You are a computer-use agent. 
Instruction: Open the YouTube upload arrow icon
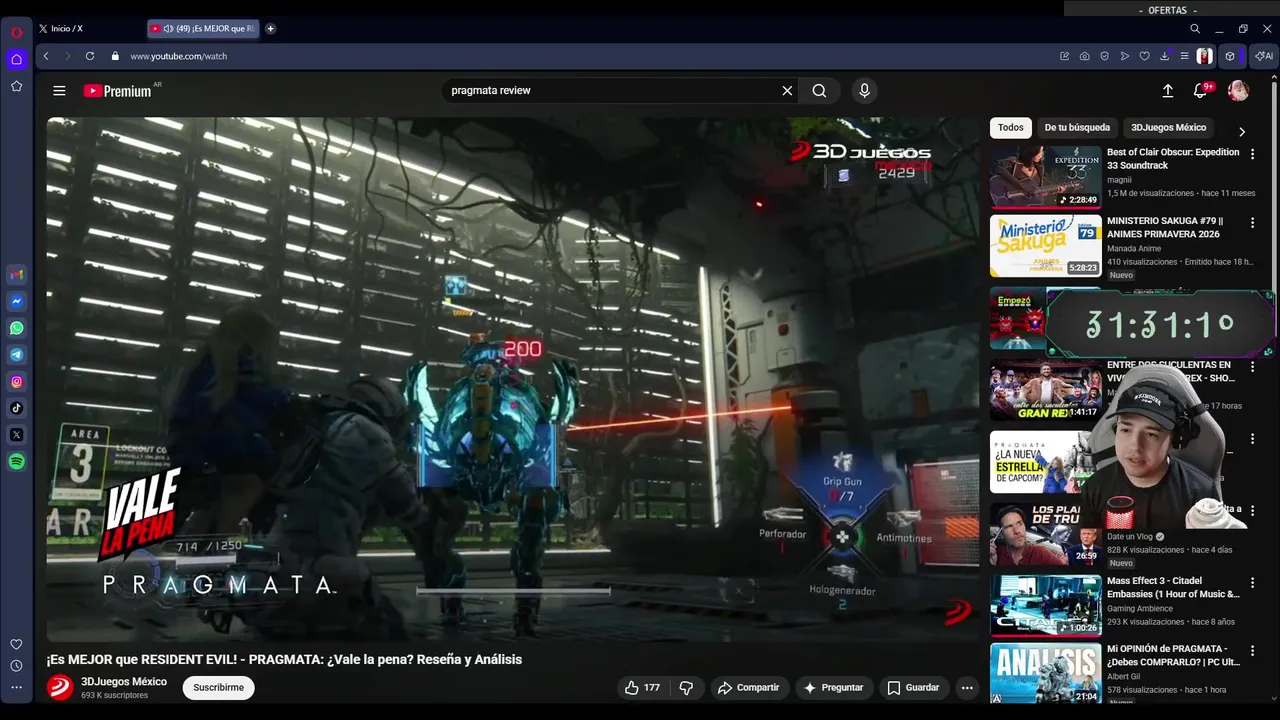click(x=1168, y=90)
